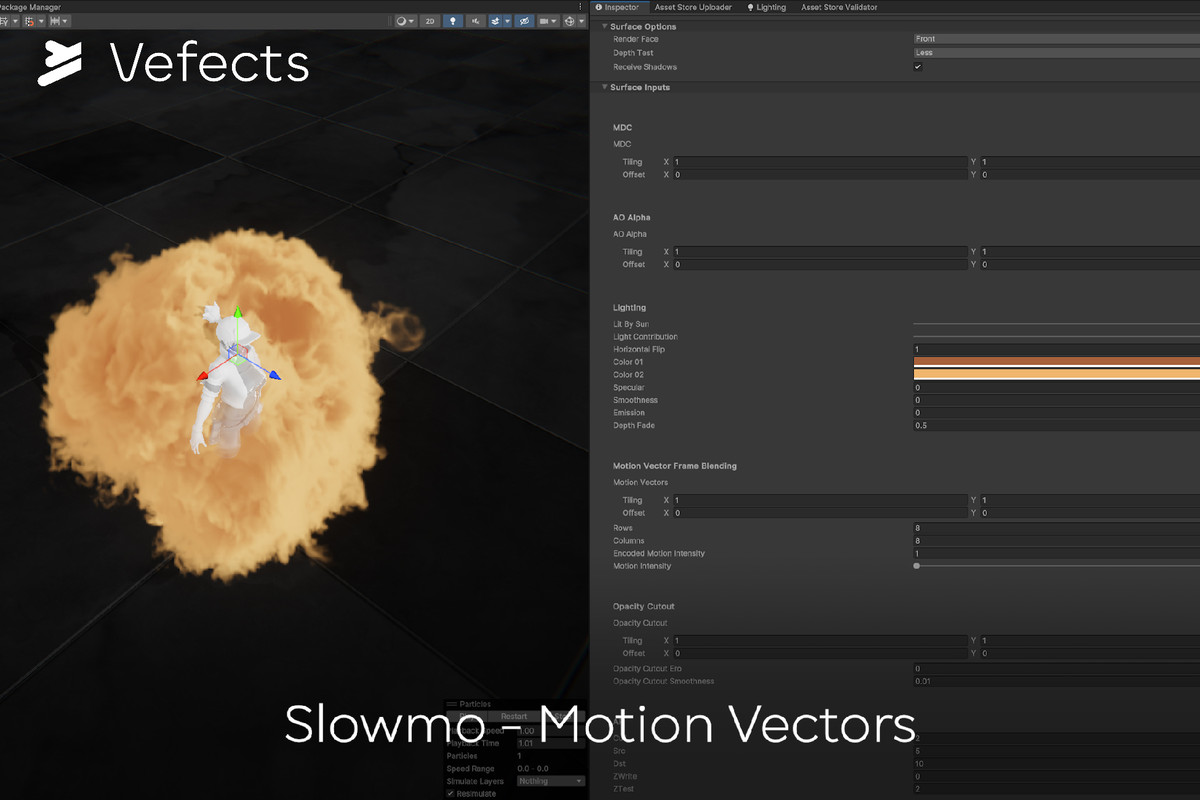Click the Emission value field

(1056, 413)
